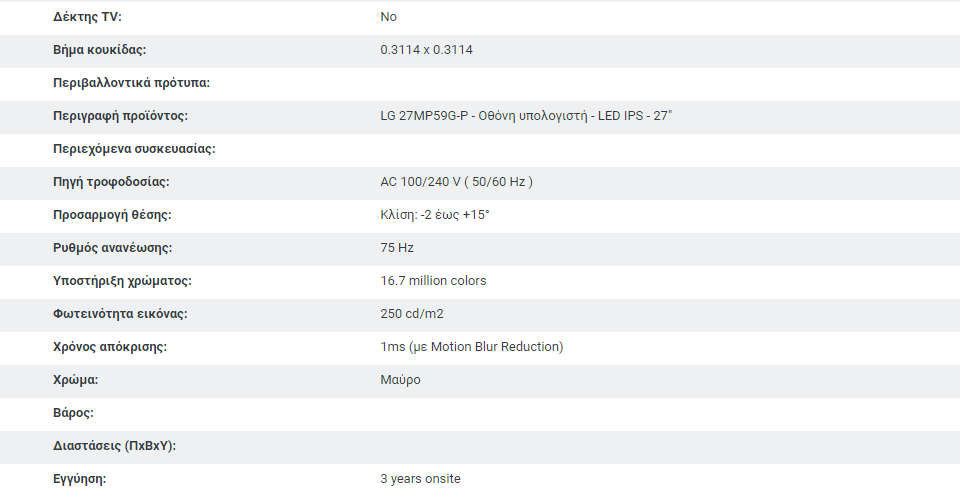Viewport: 963px width, 500px height.
Task: Click the Πηγή τροφοδοσίας label
Action: point(111,182)
